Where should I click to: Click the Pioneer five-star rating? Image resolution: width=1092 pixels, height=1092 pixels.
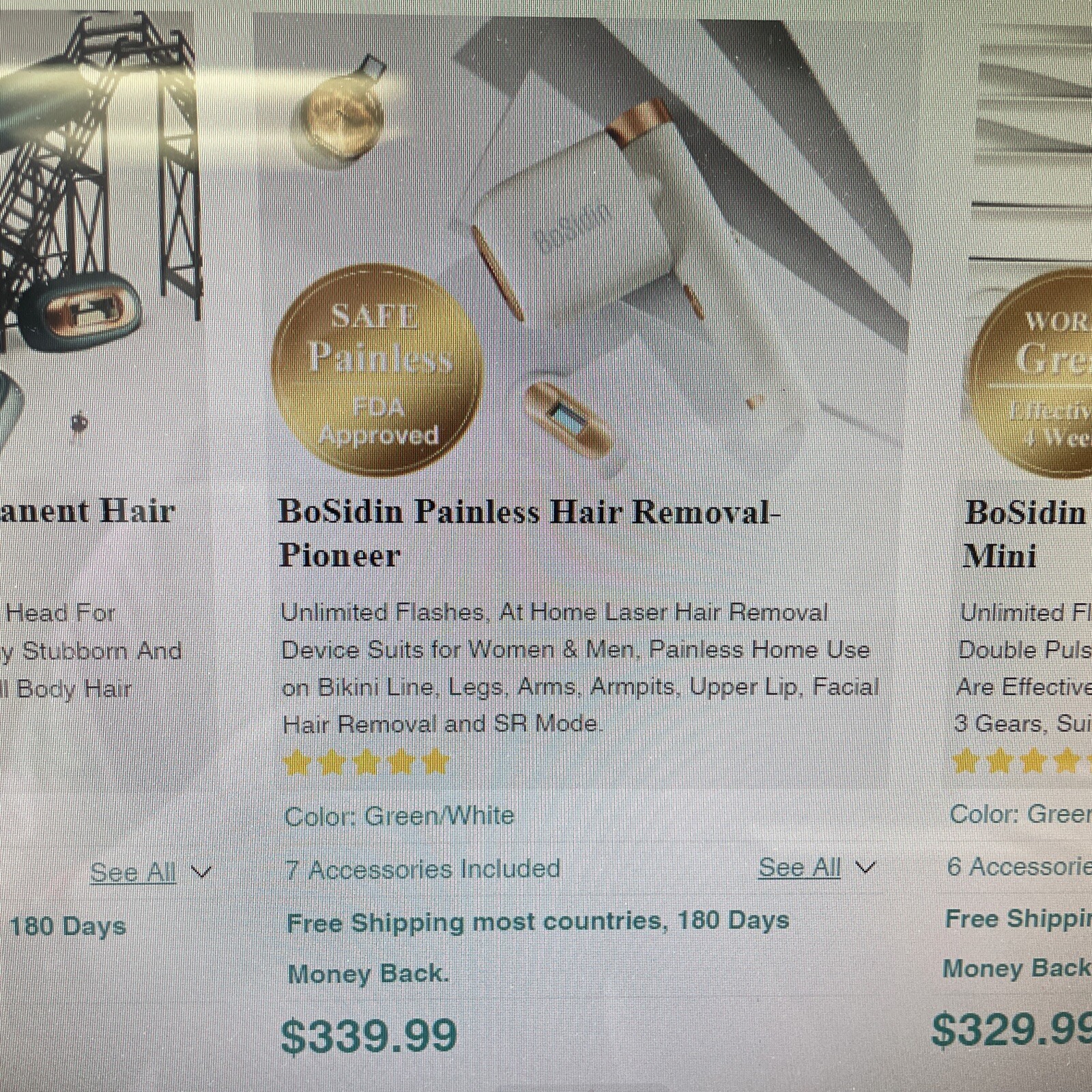[367, 762]
